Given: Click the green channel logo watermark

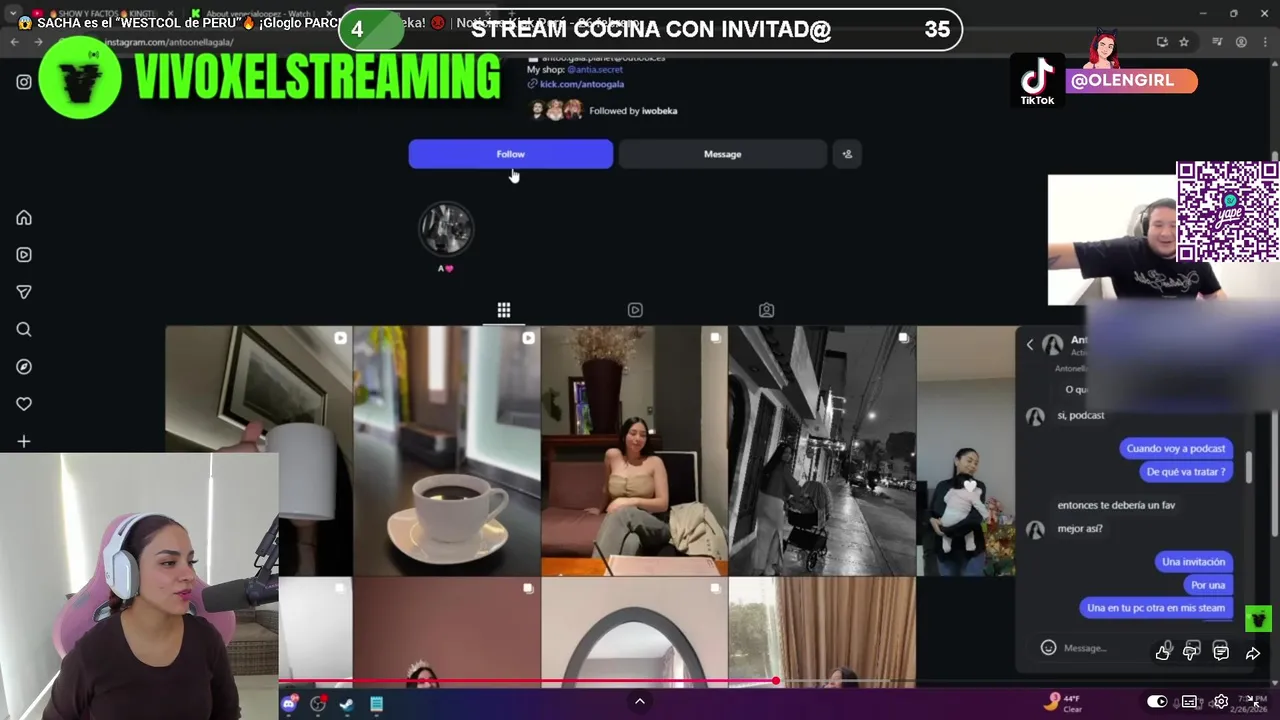Looking at the screenshot, I should [1258, 619].
